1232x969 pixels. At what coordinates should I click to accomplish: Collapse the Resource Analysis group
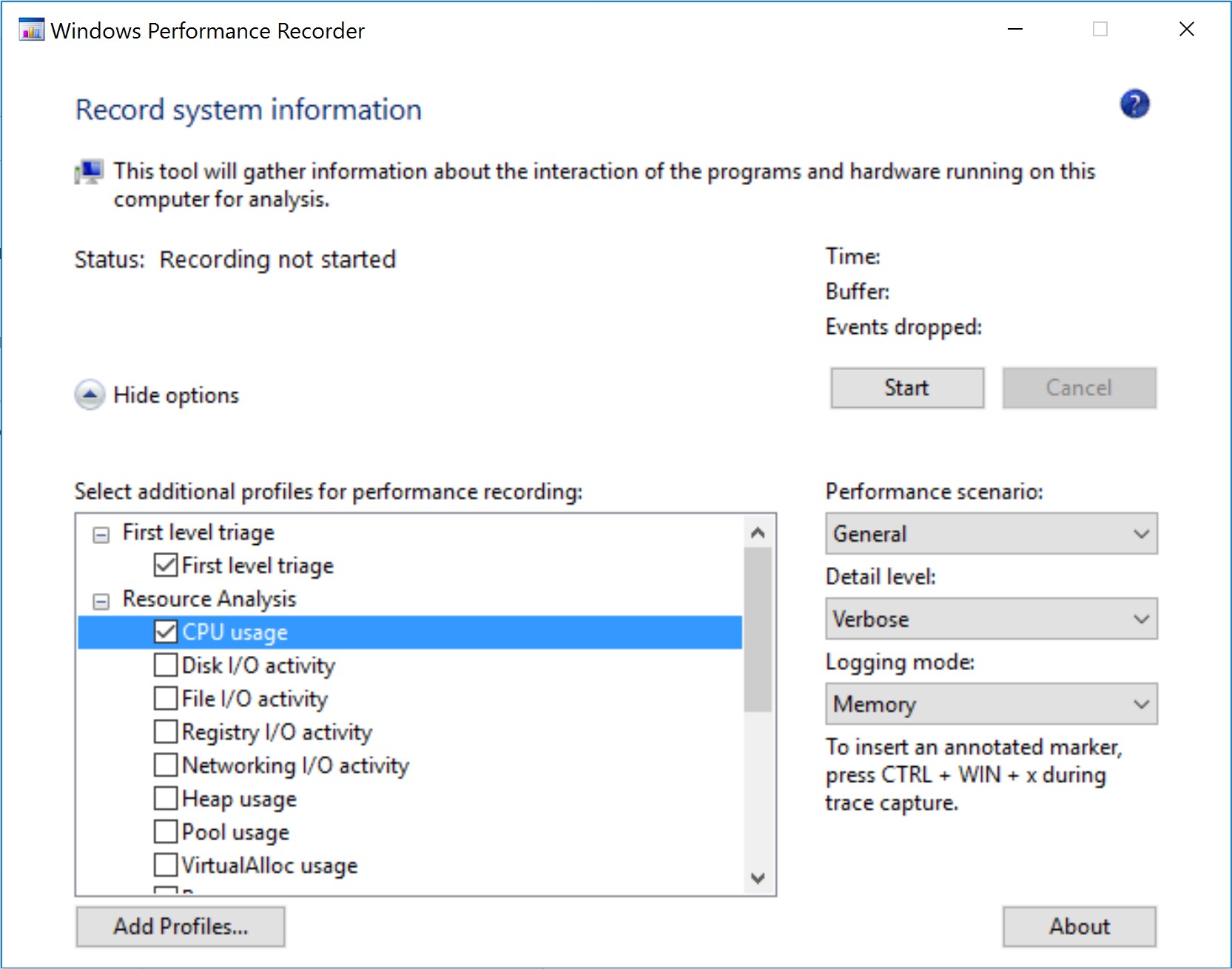pyautogui.click(x=101, y=601)
